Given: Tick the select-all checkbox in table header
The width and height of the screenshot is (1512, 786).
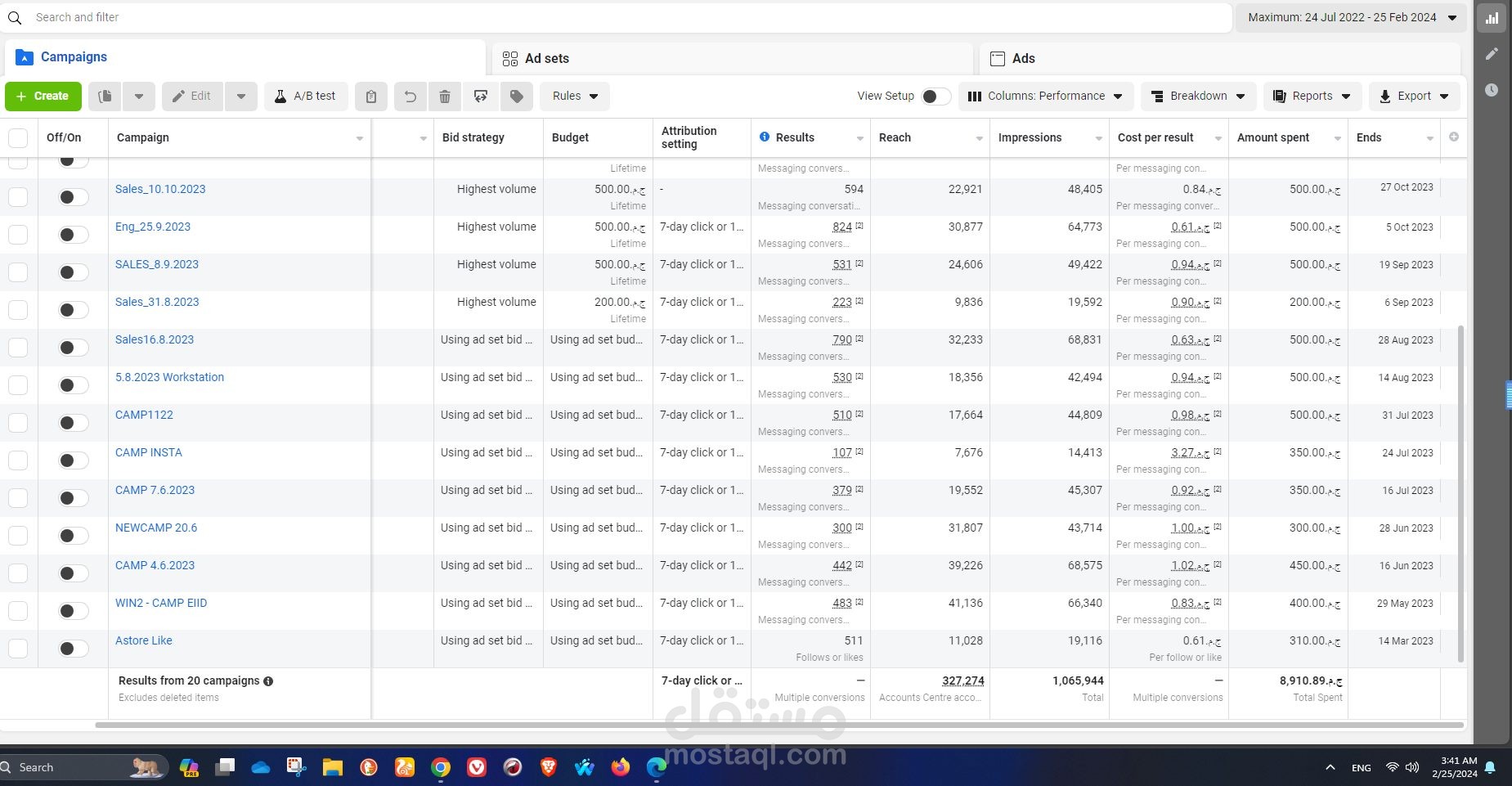Looking at the screenshot, I should pyautogui.click(x=18, y=137).
